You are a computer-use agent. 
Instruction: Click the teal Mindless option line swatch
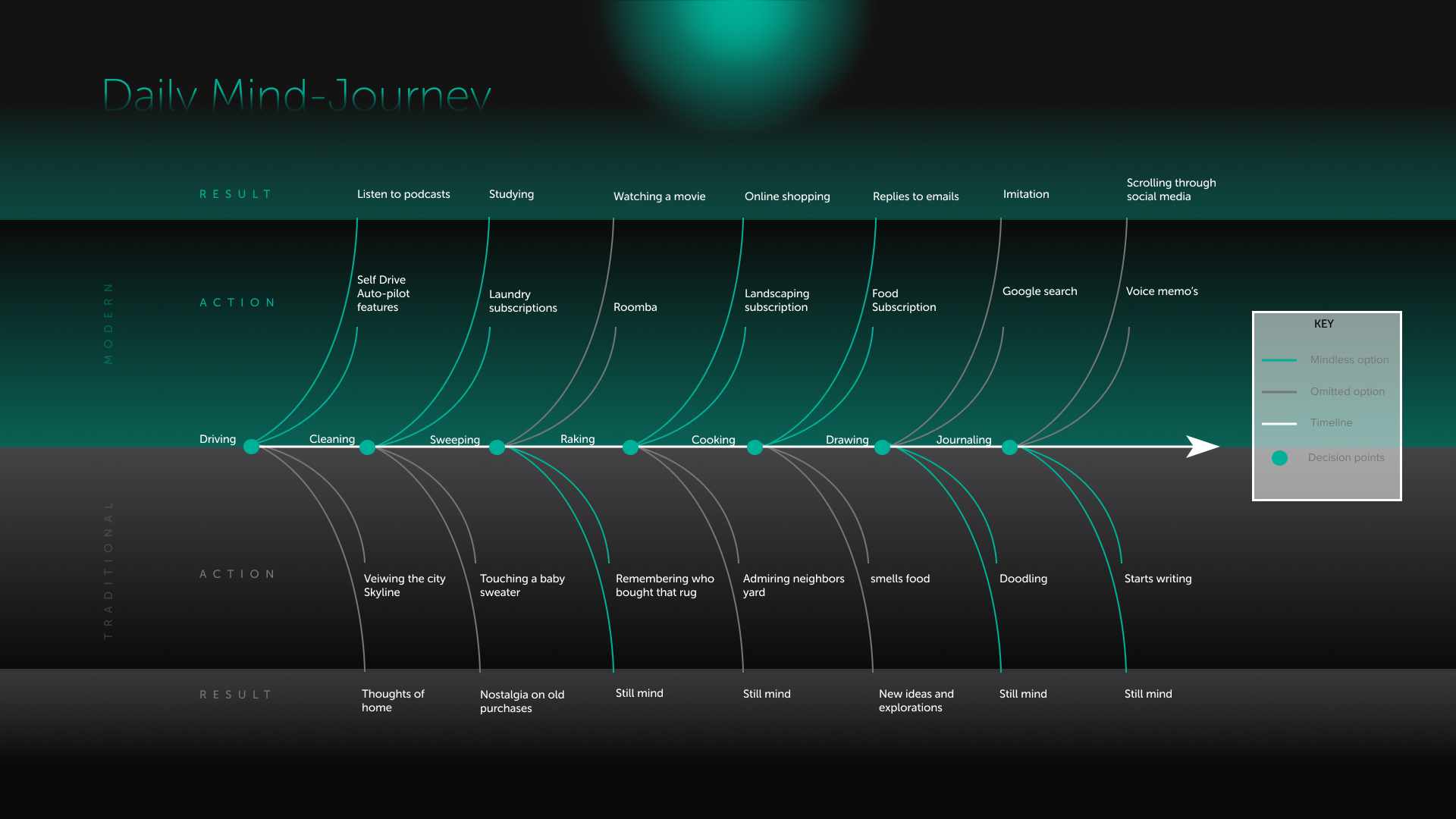coord(1279,360)
